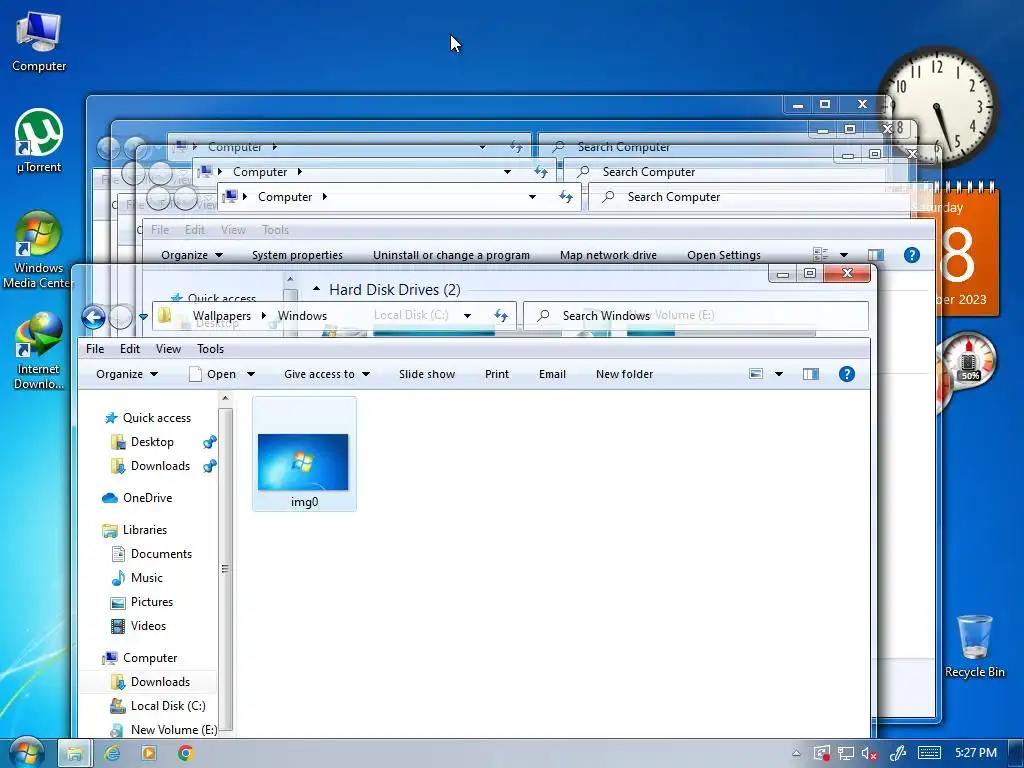
Task: Expand Organize dropdown in the Computer window
Action: (x=192, y=255)
